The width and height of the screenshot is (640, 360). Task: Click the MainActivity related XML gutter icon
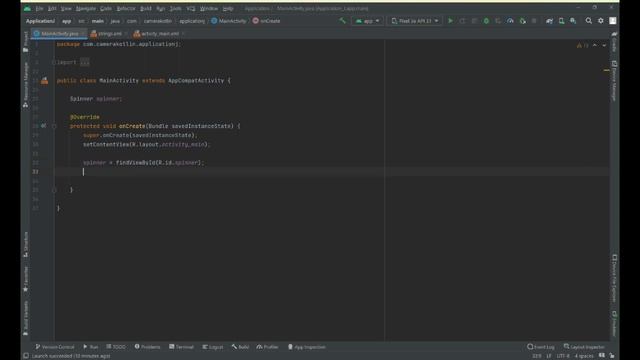coord(44,80)
